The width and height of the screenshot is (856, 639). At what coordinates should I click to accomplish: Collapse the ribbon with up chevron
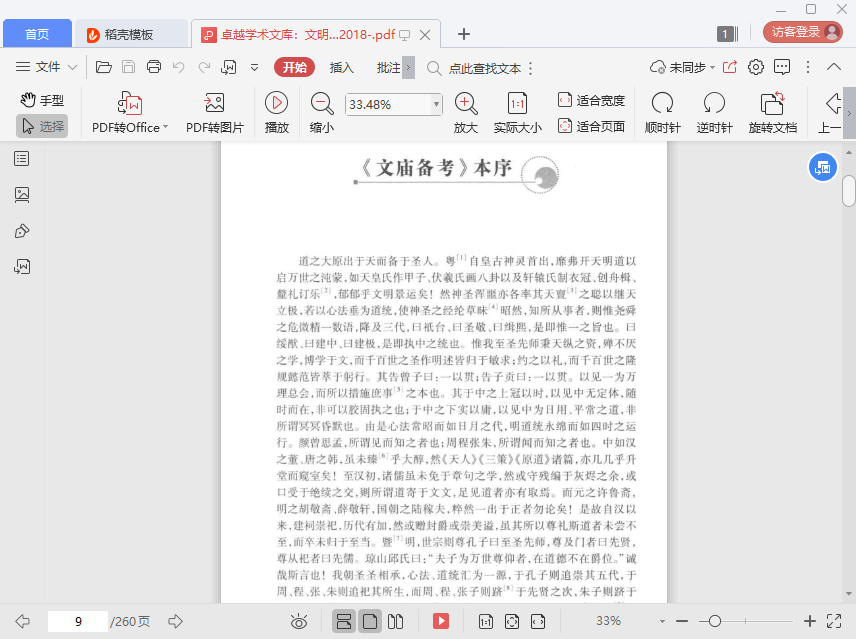click(834, 67)
